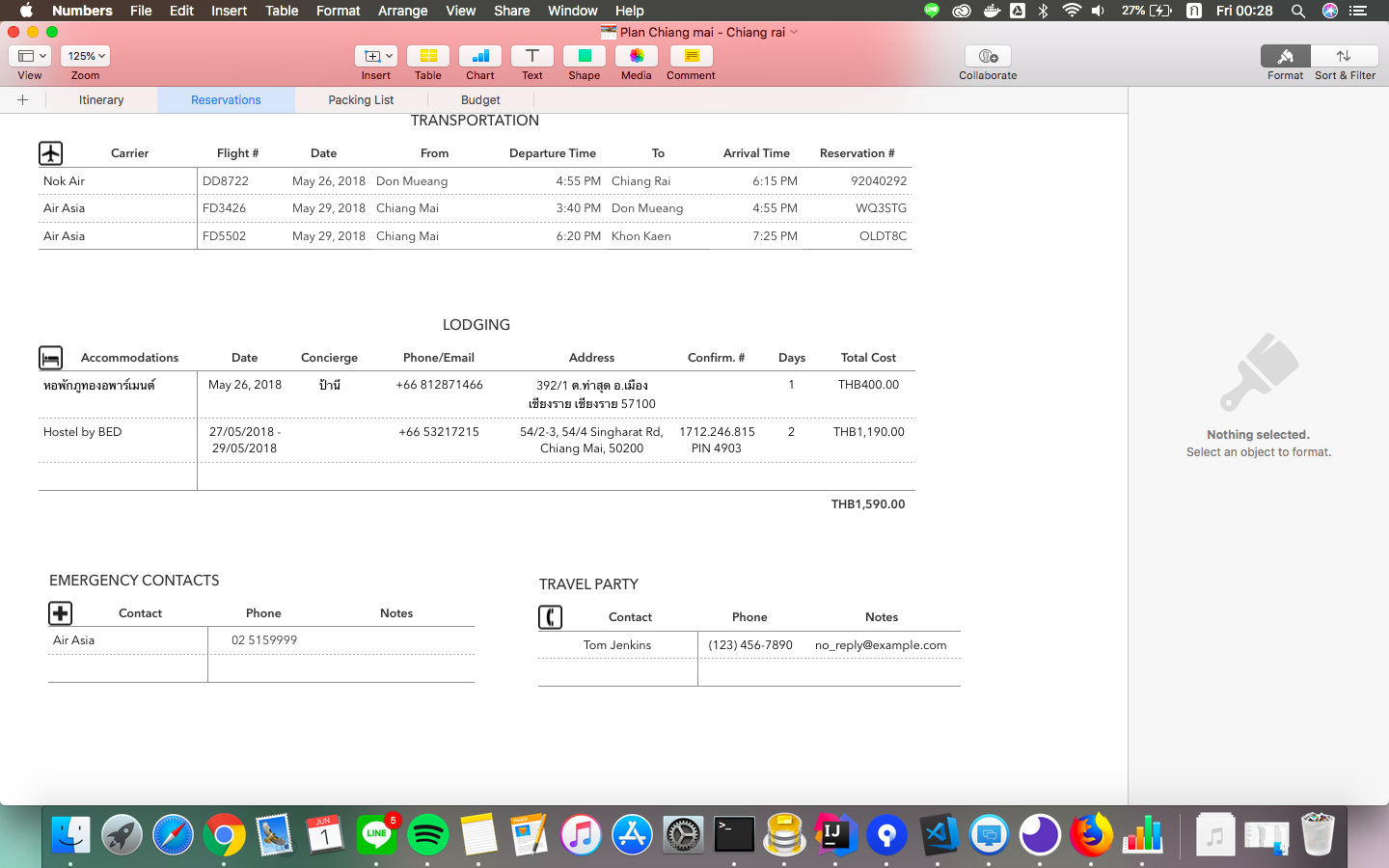Open the Packing List sheet tab
Image resolution: width=1389 pixels, height=868 pixels.
(361, 100)
